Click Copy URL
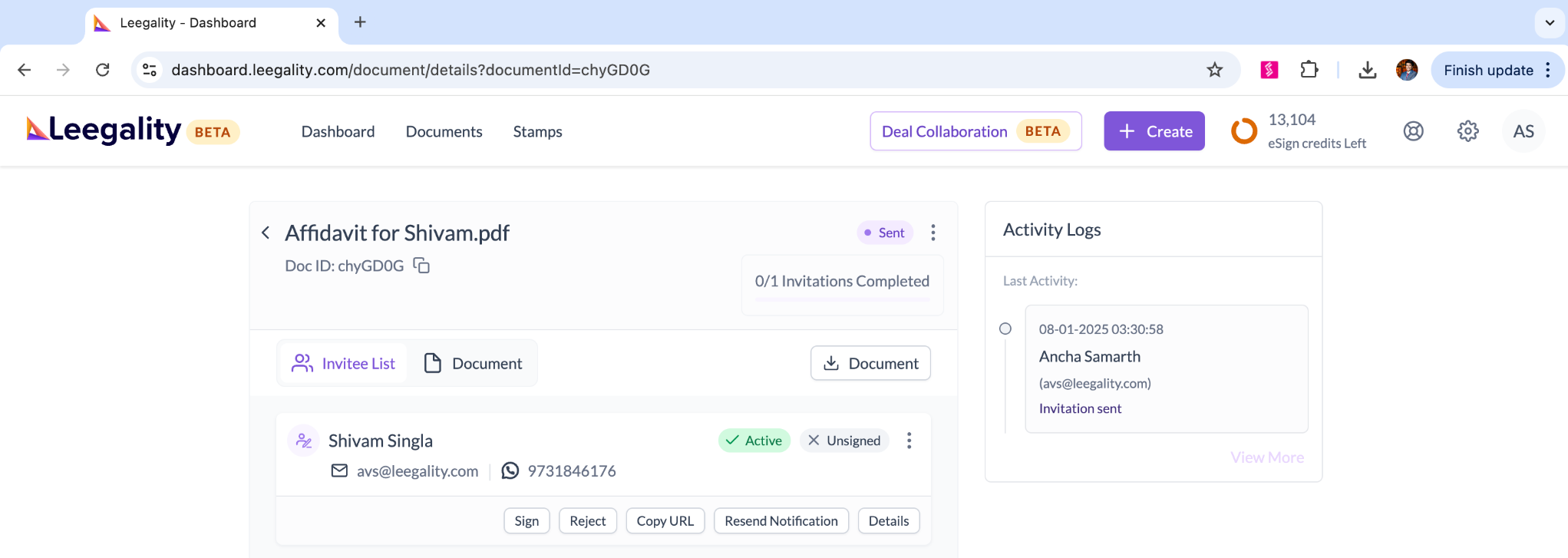The width and height of the screenshot is (1568, 558). click(665, 521)
